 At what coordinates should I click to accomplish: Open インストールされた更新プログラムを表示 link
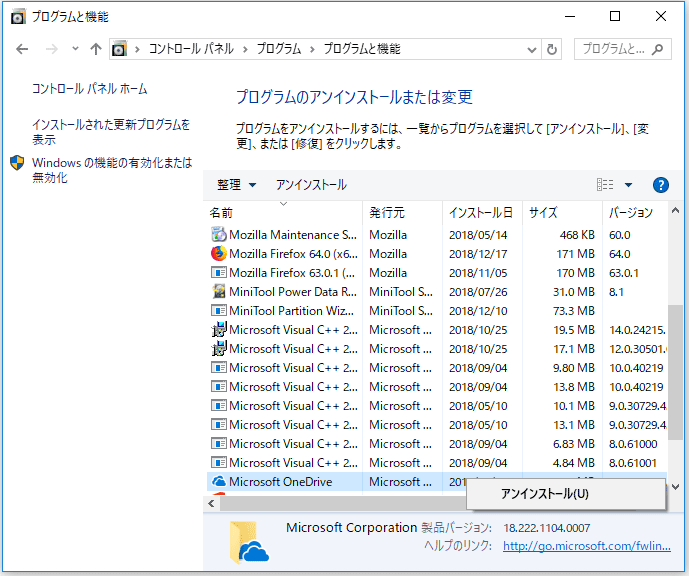pos(111,132)
